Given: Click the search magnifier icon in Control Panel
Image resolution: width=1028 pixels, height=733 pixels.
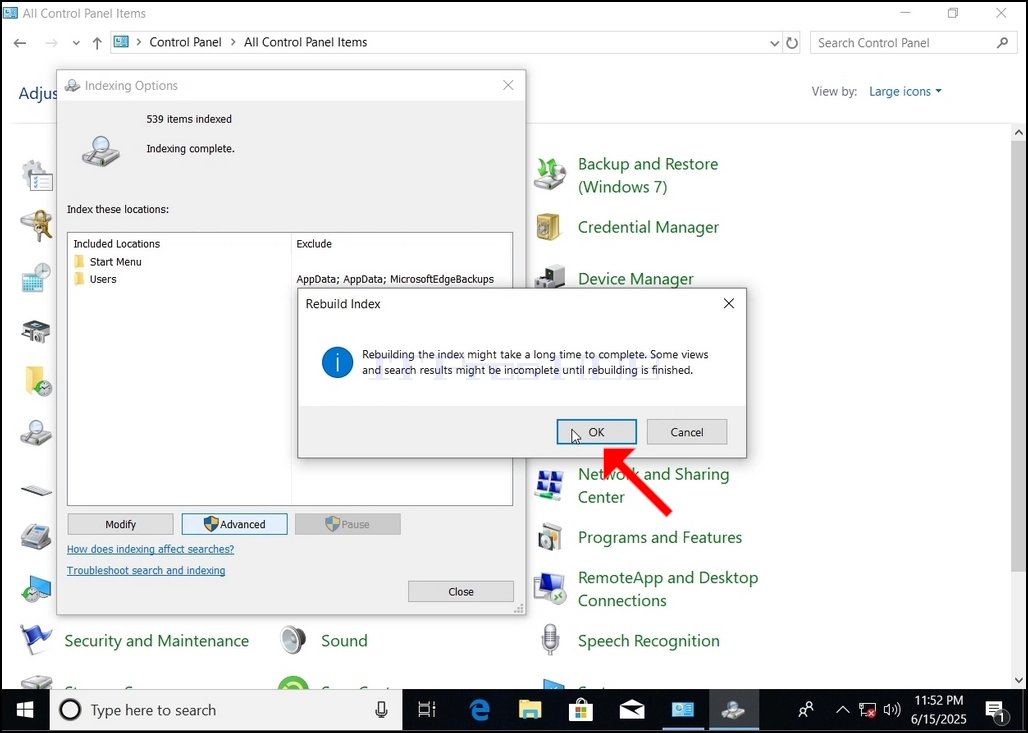Looking at the screenshot, I should click(1002, 43).
